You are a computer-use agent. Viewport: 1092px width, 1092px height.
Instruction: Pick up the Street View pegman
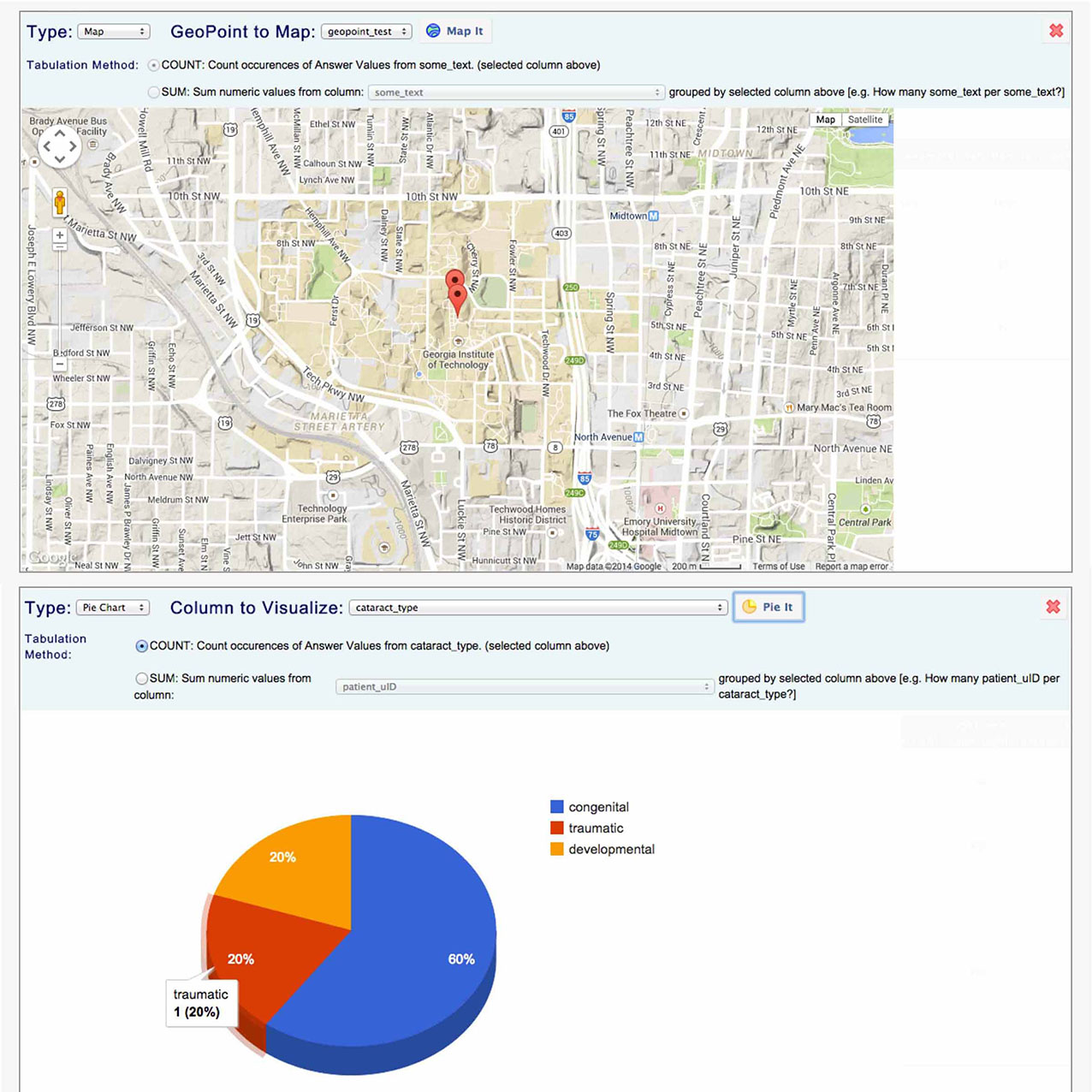(60, 203)
